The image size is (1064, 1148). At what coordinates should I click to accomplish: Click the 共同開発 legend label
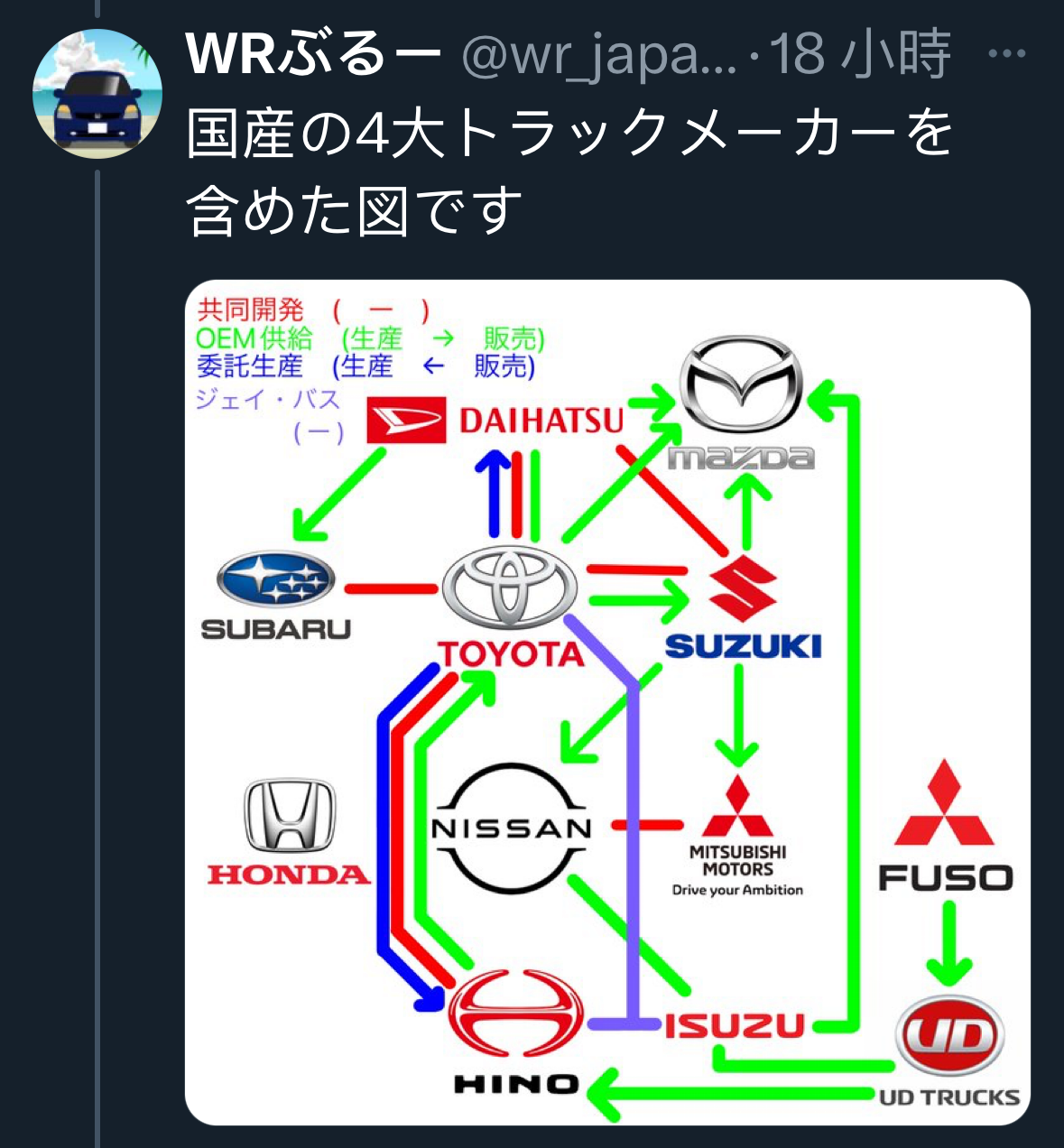pyautogui.click(x=250, y=310)
